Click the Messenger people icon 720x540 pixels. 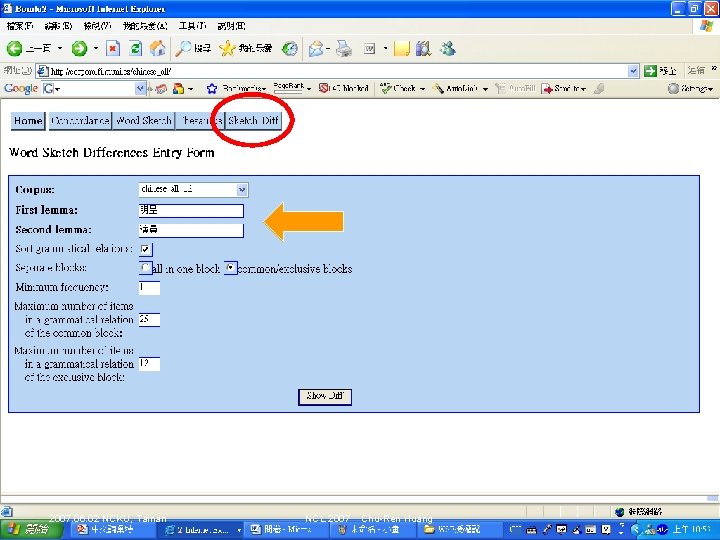pyautogui.click(x=448, y=48)
